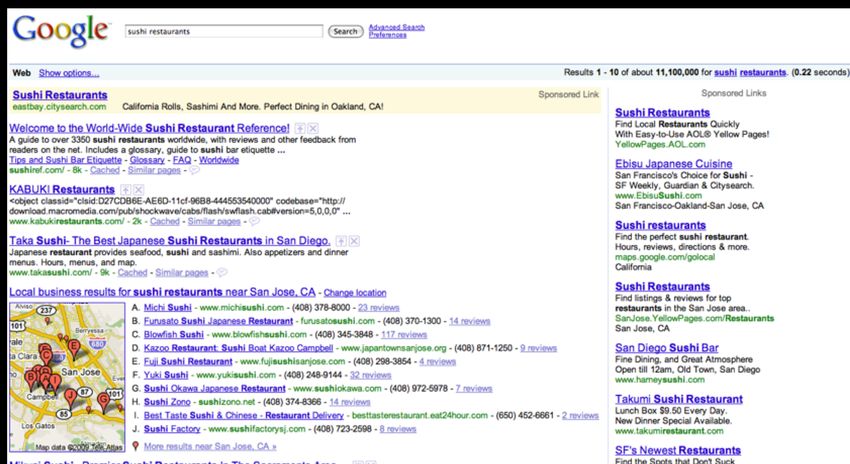Image resolution: width=850 pixels, height=464 pixels.
Task: Open the KABUKI Restaurants result
Action: pyautogui.click(x=62, y=190)
